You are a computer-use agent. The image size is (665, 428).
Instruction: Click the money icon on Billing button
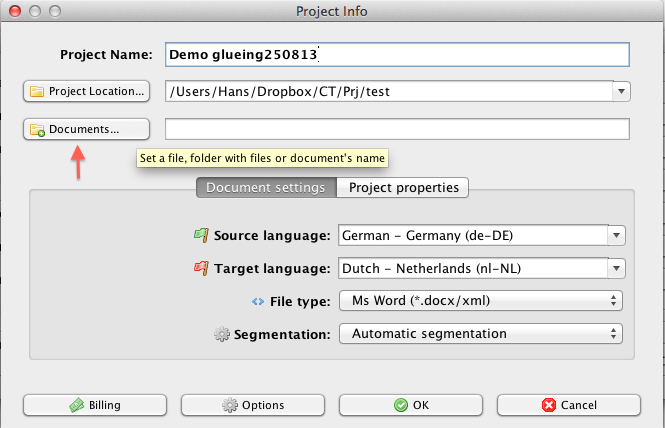tap(75, 405)
